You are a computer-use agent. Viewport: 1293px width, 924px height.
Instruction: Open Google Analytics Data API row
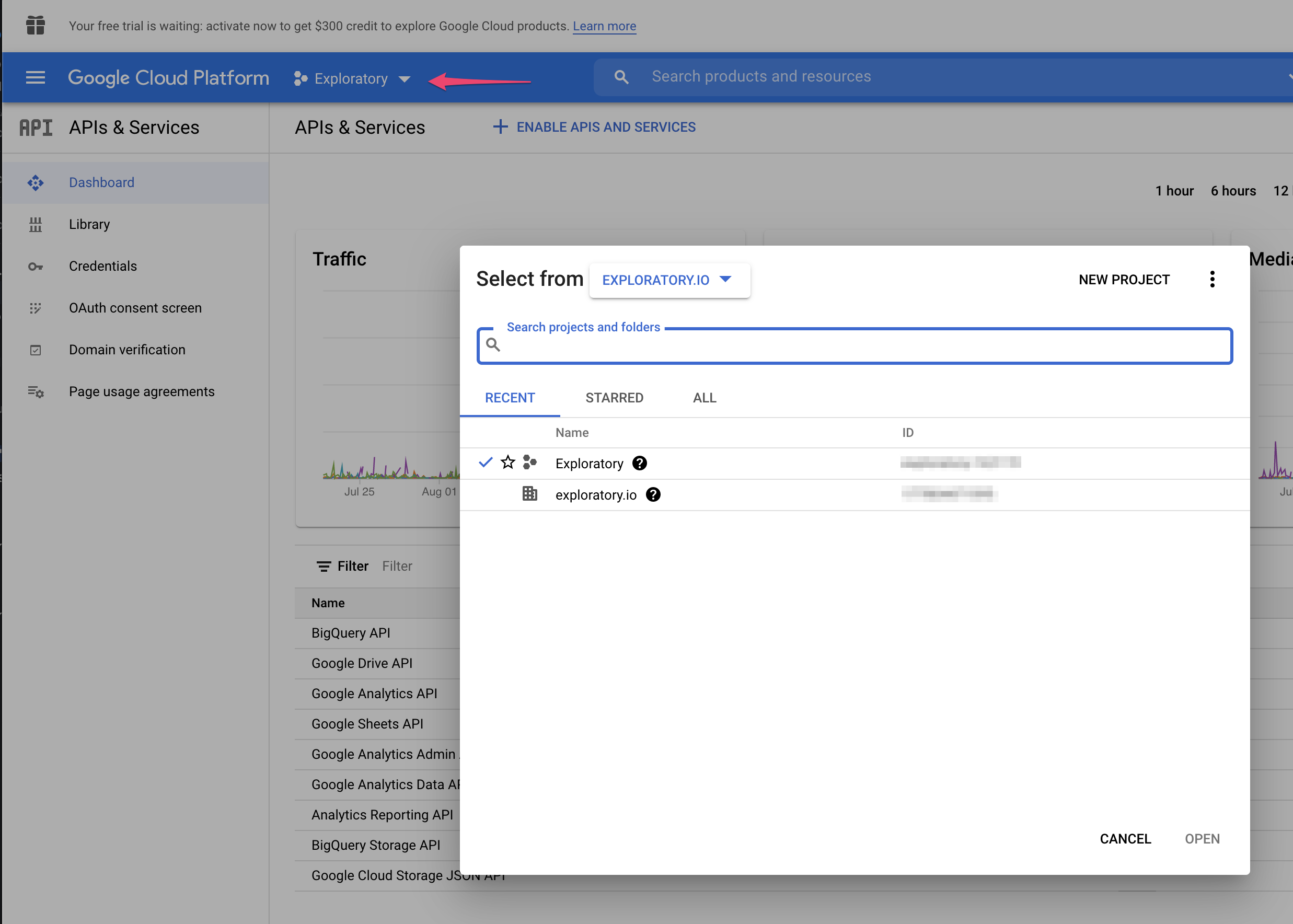click(x=386, y=784)
